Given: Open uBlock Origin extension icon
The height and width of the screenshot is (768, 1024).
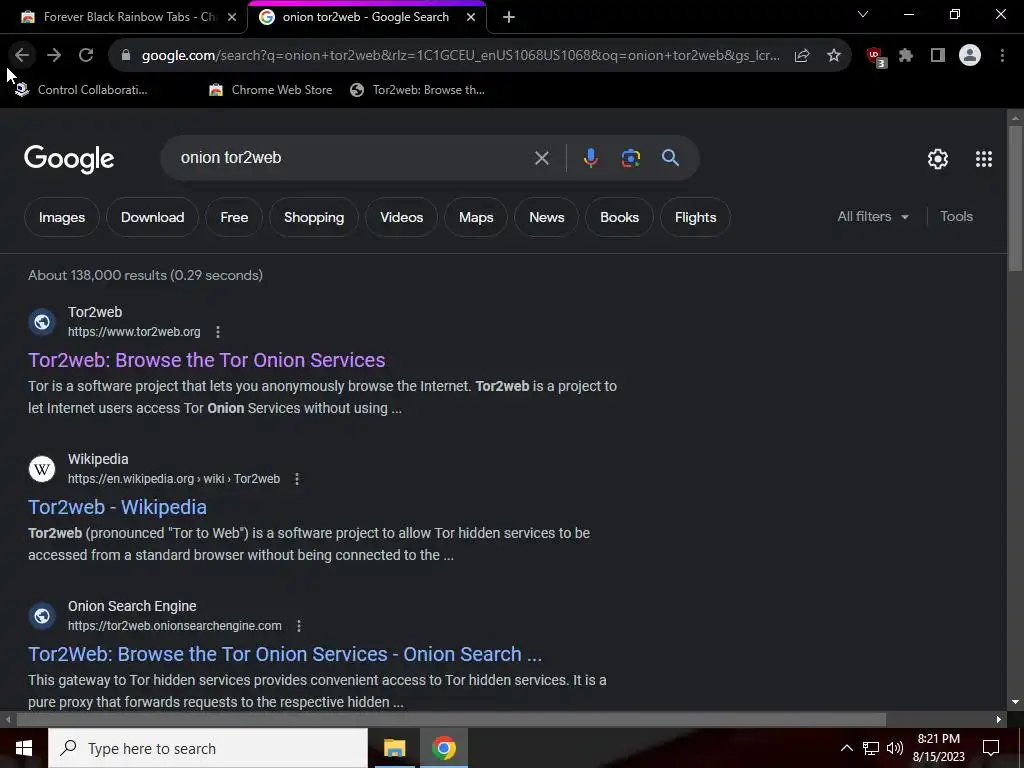Looking at the screenshot, I should (x=875, y=56).
